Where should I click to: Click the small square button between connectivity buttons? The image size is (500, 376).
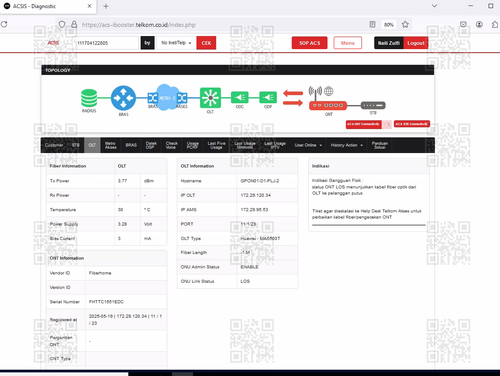pyautogui.click(x=387, y=124)
